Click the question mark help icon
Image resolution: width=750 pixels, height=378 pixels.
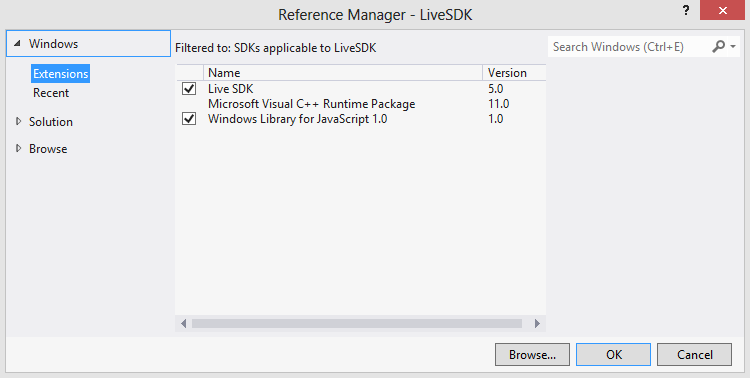pos(686,11)
